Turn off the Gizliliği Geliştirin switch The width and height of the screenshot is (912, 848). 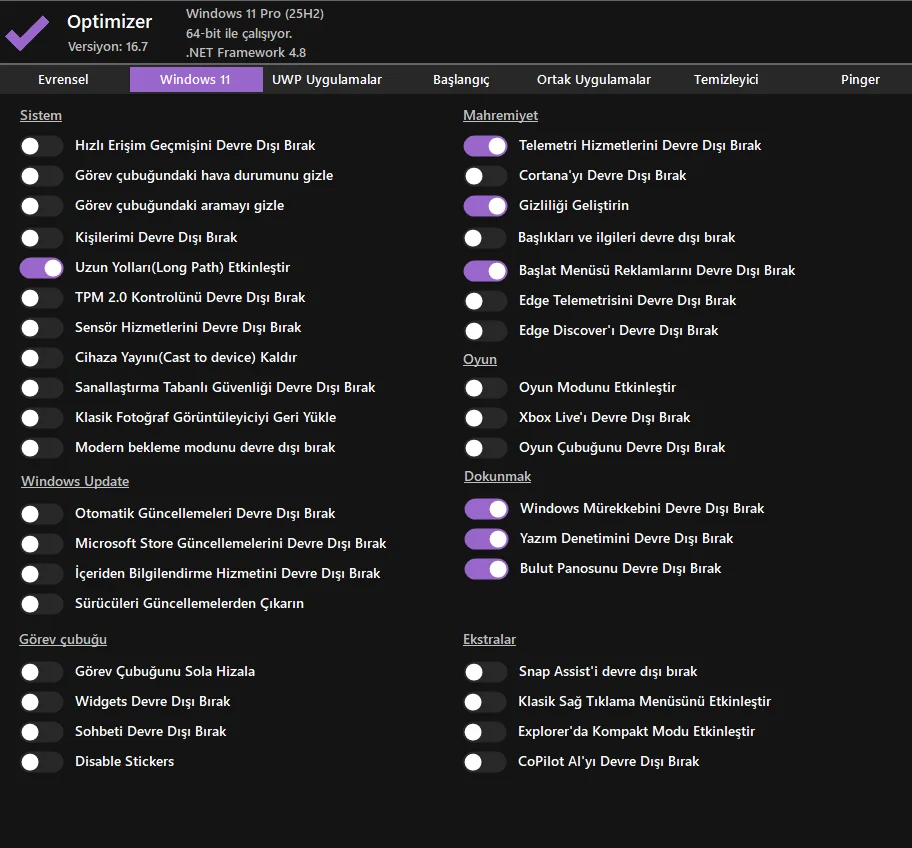pyautogui.click(x=485, y=206)
